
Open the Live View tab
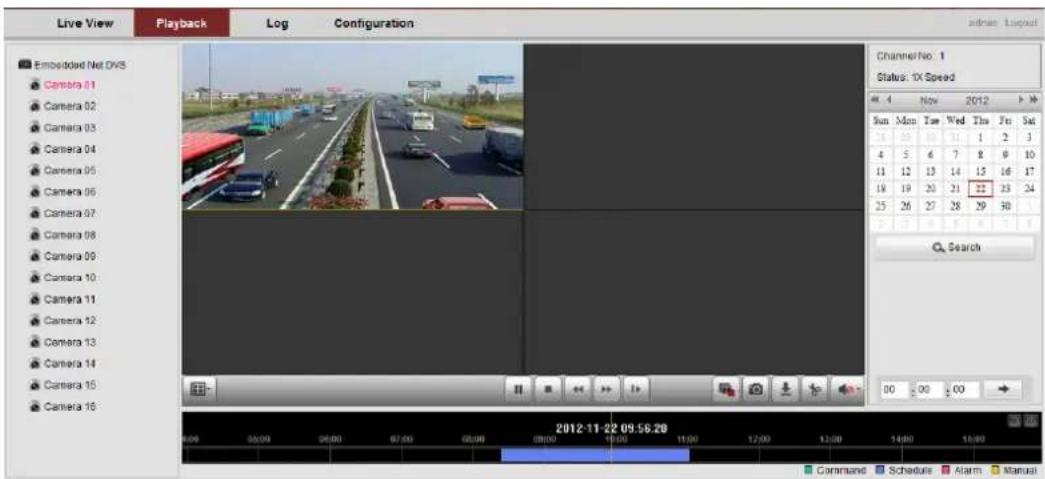pyautogui.click(x=85, y=23)
